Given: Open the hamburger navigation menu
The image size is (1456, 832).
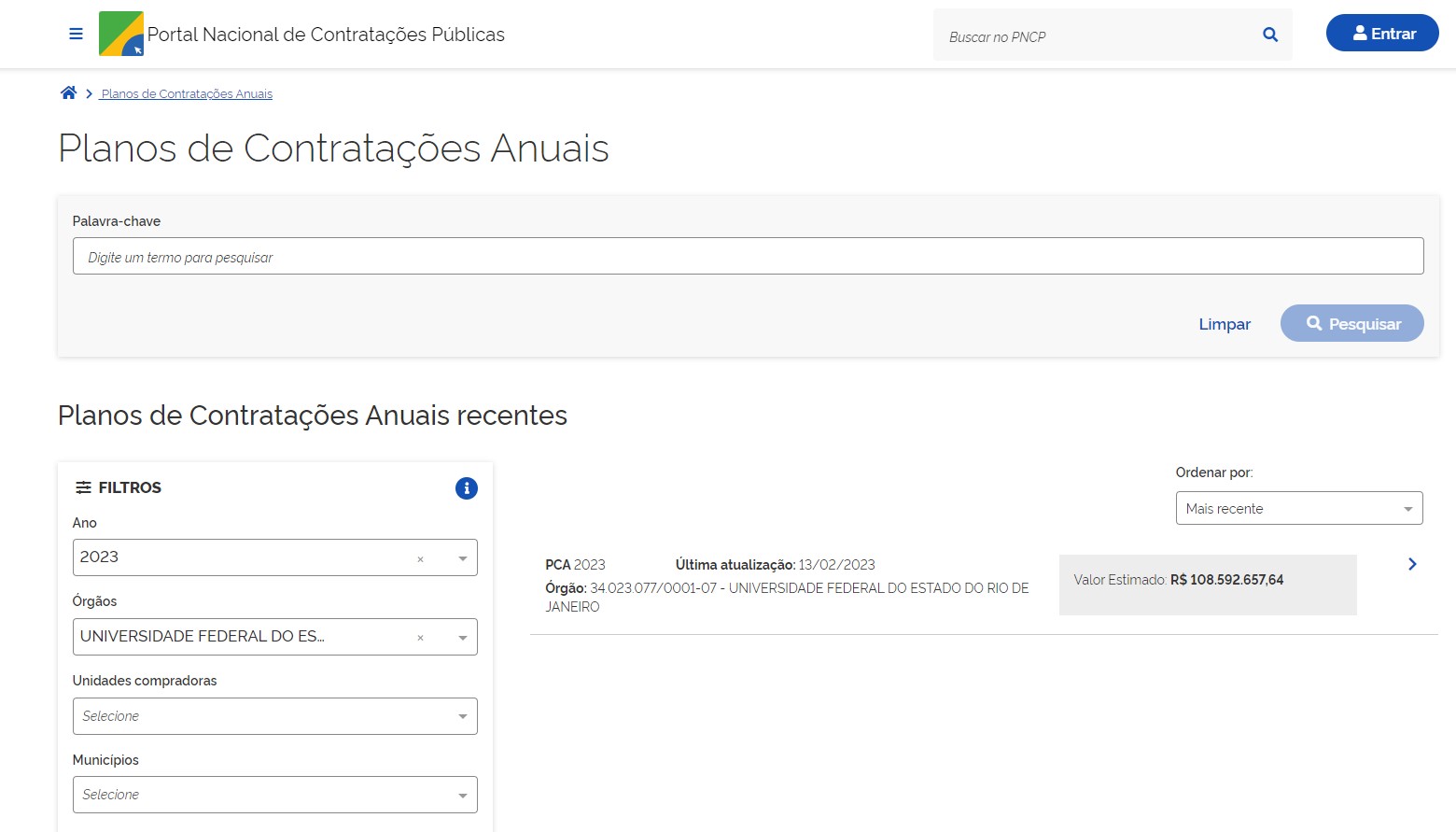Looking at the screenshot, I should click(76, 35).
